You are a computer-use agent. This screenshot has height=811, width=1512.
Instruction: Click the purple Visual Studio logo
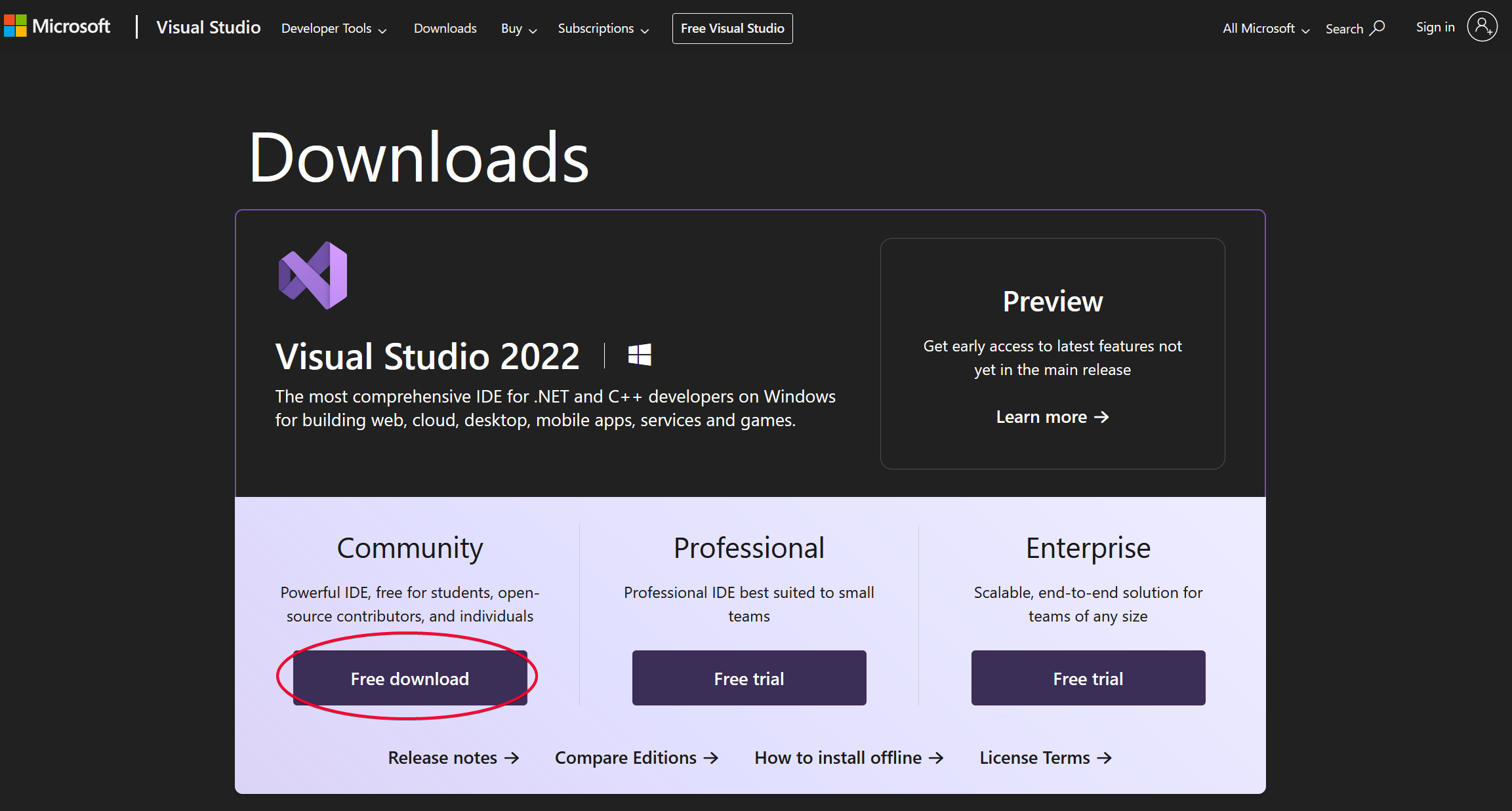point(314,275)
